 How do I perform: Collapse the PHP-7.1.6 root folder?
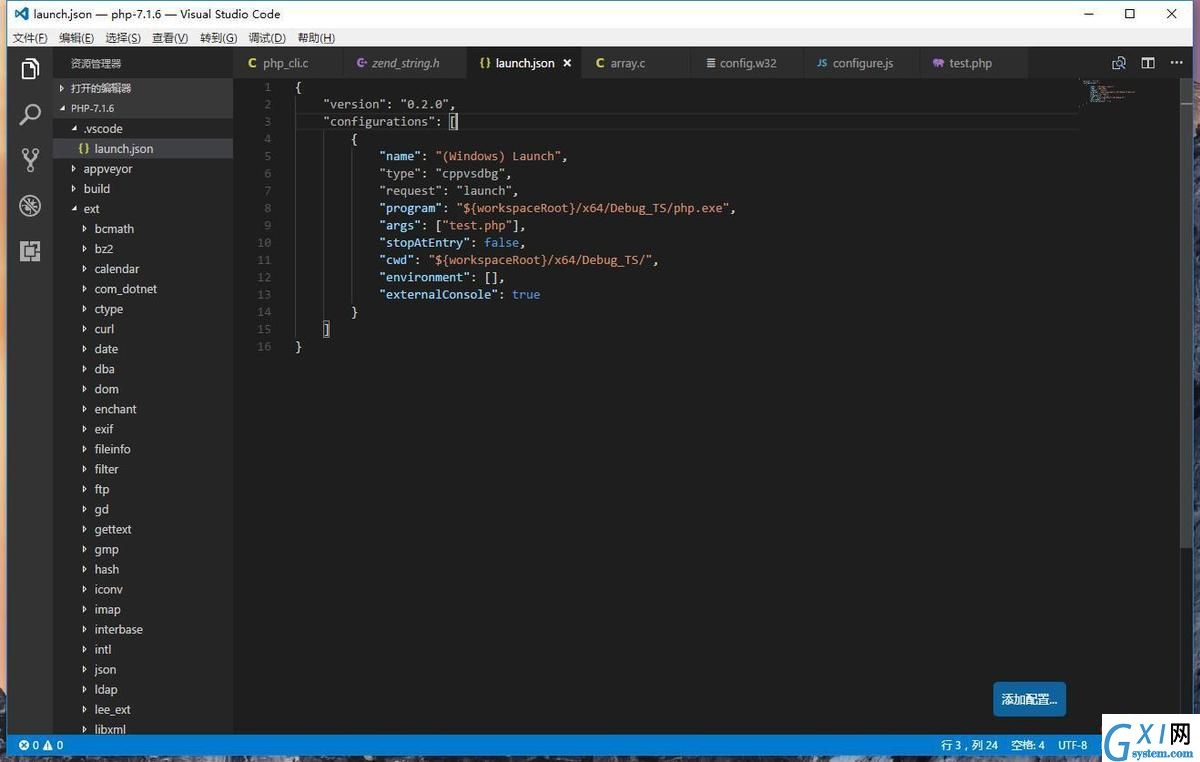[143, 108]
